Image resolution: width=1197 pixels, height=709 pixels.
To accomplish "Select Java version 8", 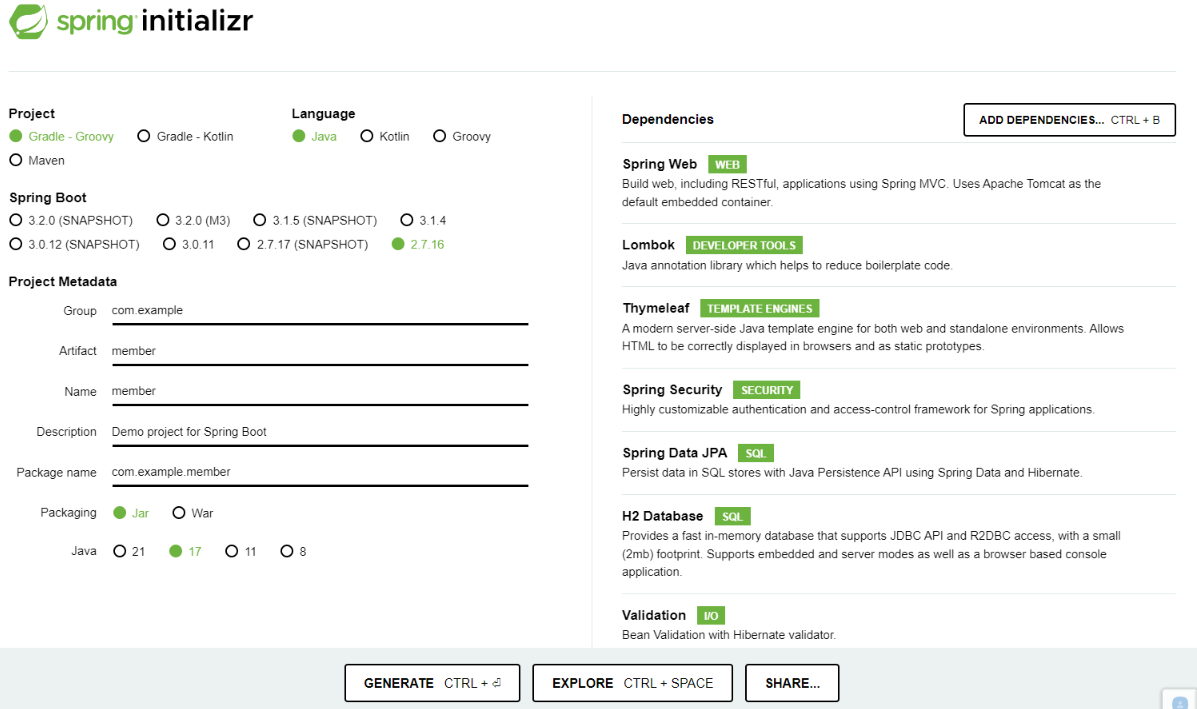I will [294, 551].
